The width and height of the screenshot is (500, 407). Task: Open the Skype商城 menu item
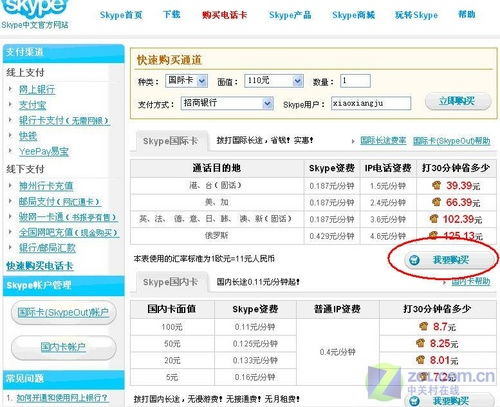point(353,15)
